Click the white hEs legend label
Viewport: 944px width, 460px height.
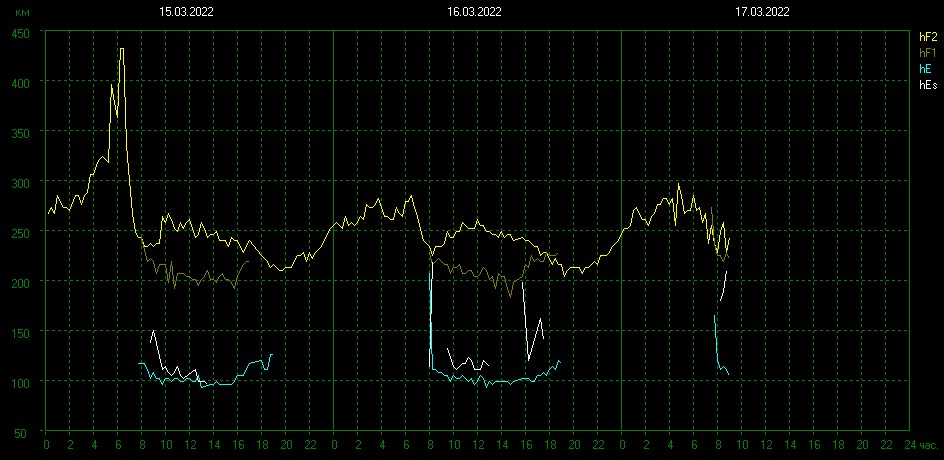pyautogui.click(x=927, y=86)
